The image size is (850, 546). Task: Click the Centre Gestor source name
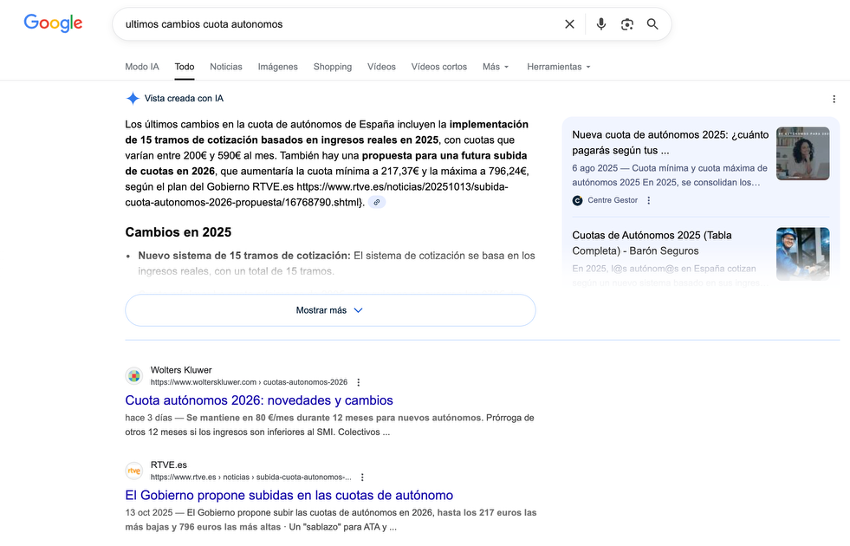click(613, 200)
